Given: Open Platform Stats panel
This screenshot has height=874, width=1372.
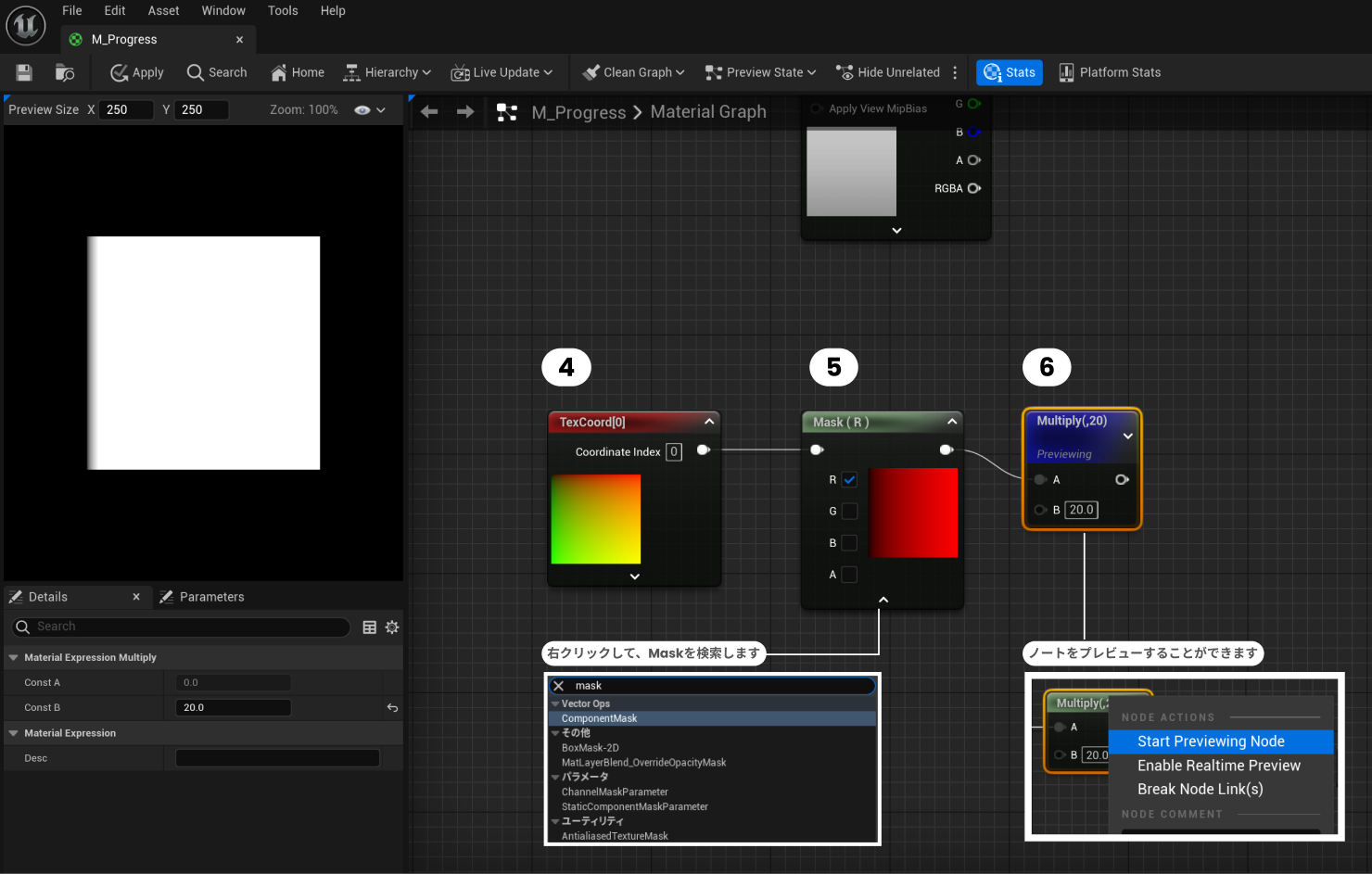Looking at the screenshot, I should (x=1110, y=72).
